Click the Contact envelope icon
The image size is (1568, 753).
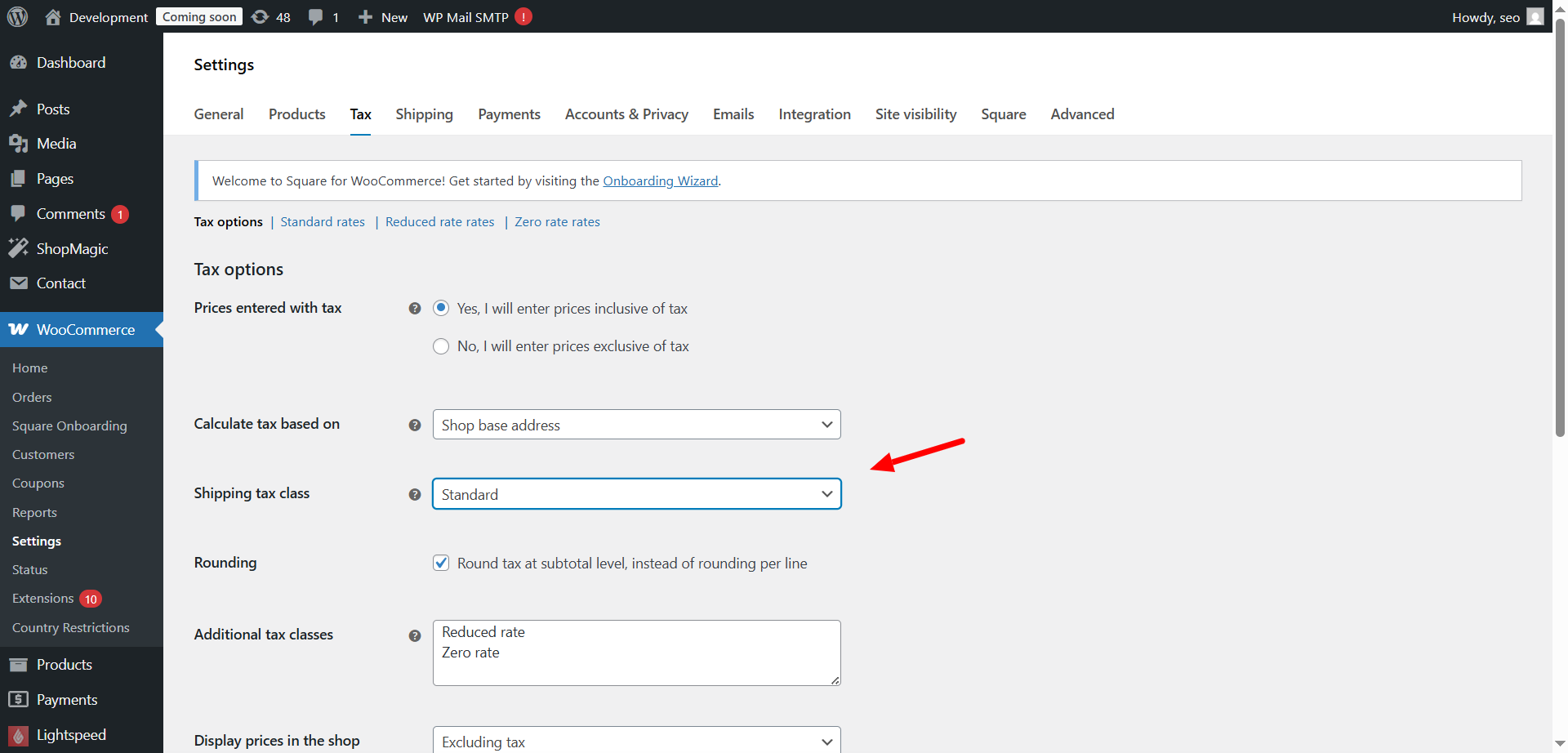tap(18, 283)
